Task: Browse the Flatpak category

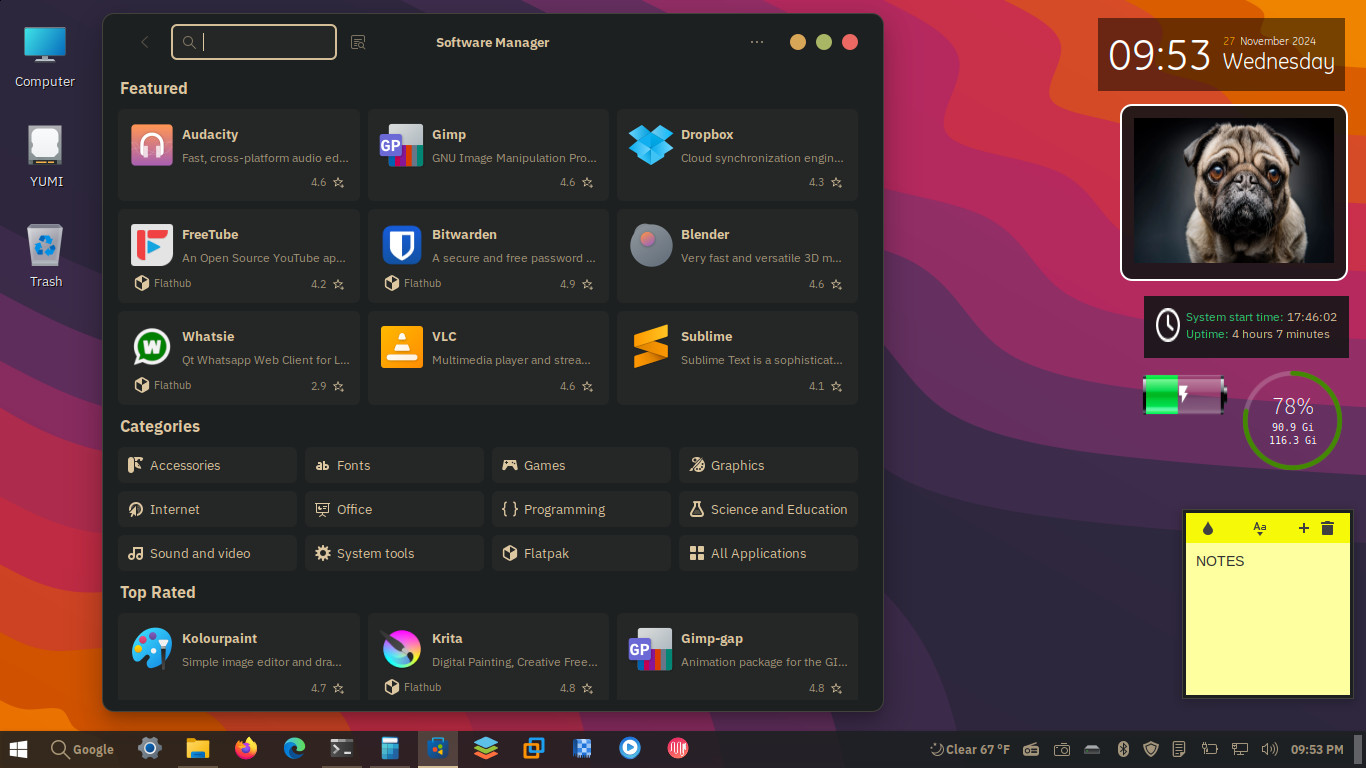Action: coord(581,553)
